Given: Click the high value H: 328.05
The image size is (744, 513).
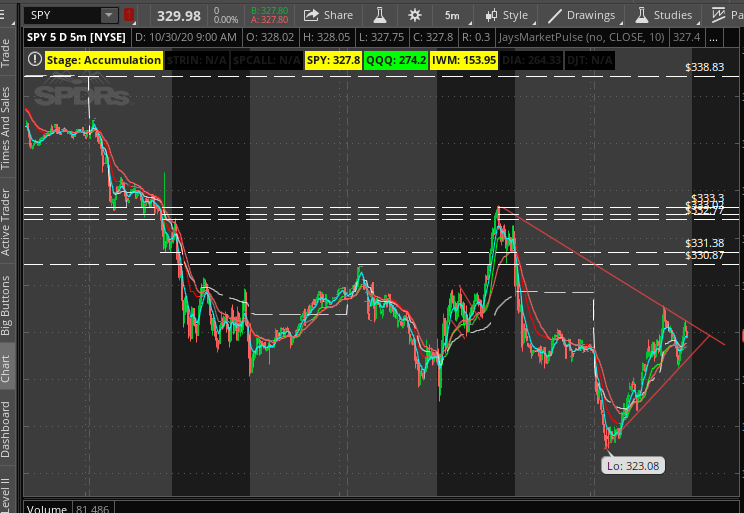Looking at the screenshot, I should click(326, 37).
